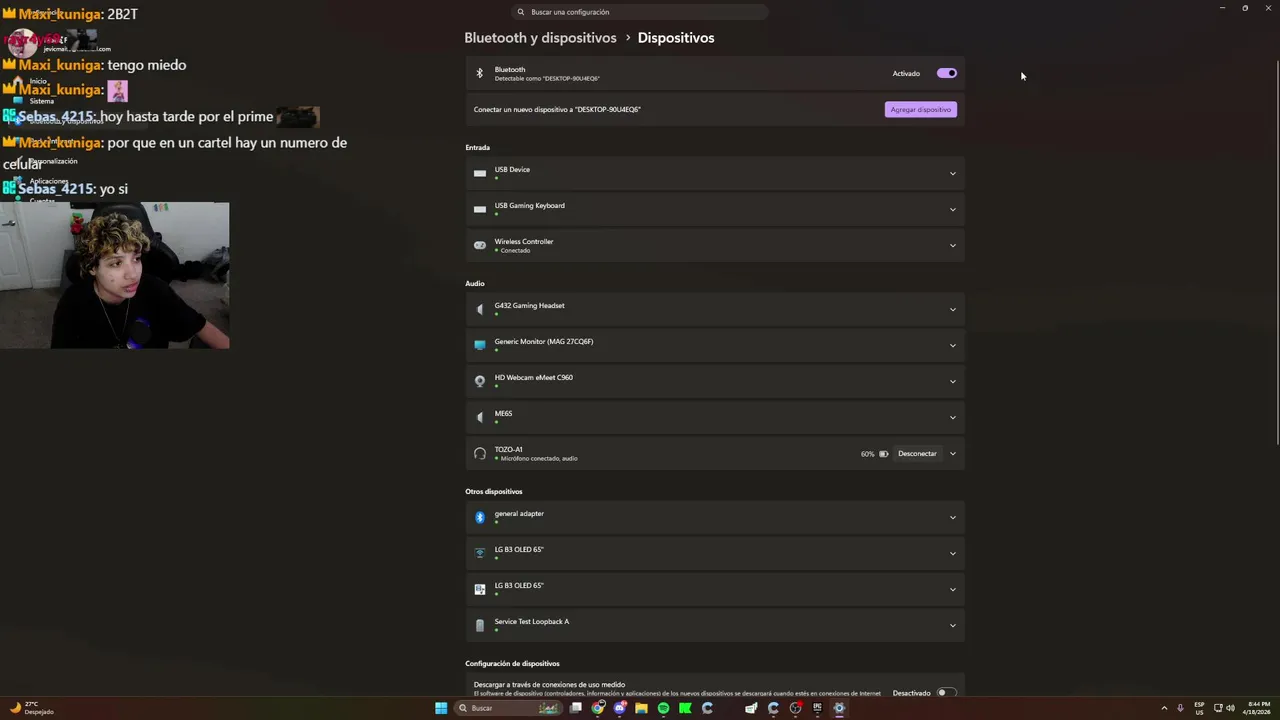This screenshot has height=720, width=1280.
Task: Click the "60%" battery text for TOZO-A1
Action: click(x=867, y=454)
